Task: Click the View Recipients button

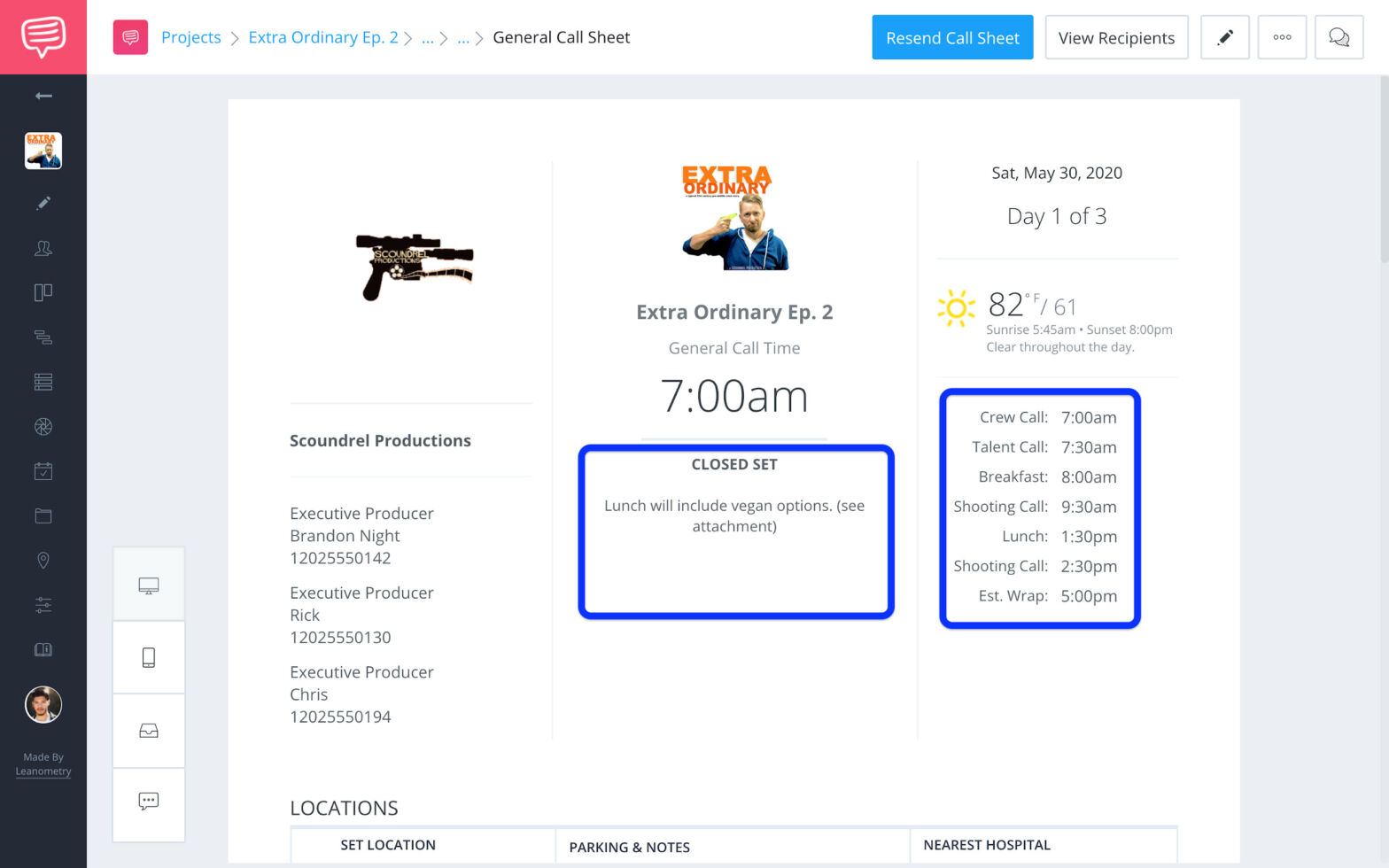Action: pyautogui.click(x=1116, y=37)
